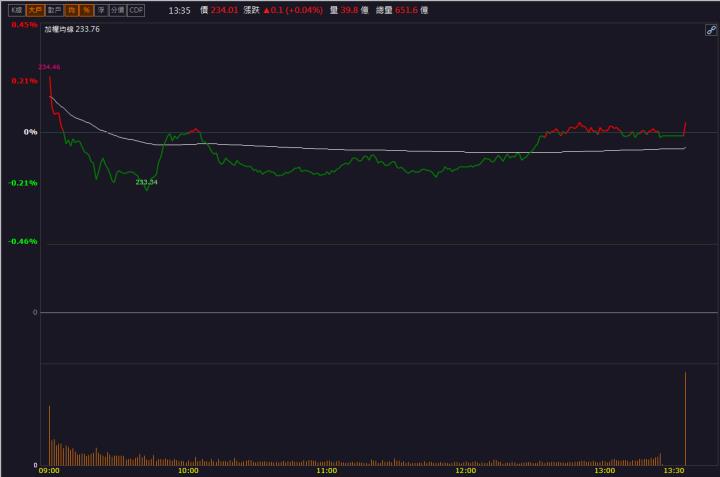Click the 11:00 time axis label
720x477 pixels.
(x=326, y=470)
